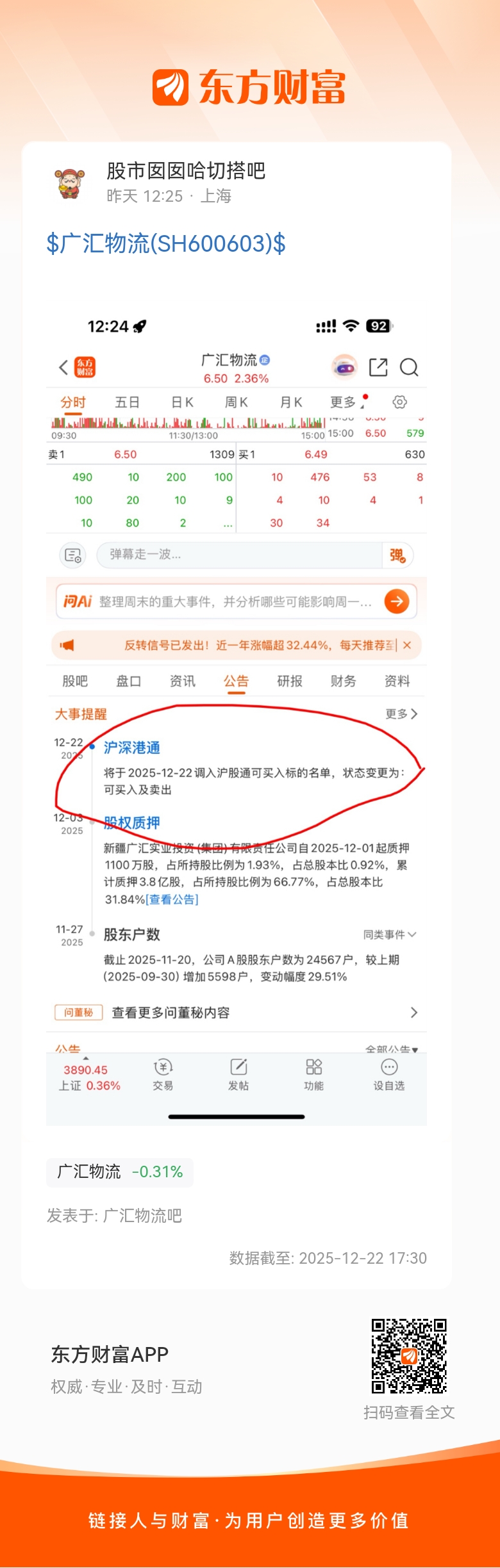The width and height of the screenshot is (500, 1568).
Task: Submit the 问AI query arrow button
Action: coord(397,601)
